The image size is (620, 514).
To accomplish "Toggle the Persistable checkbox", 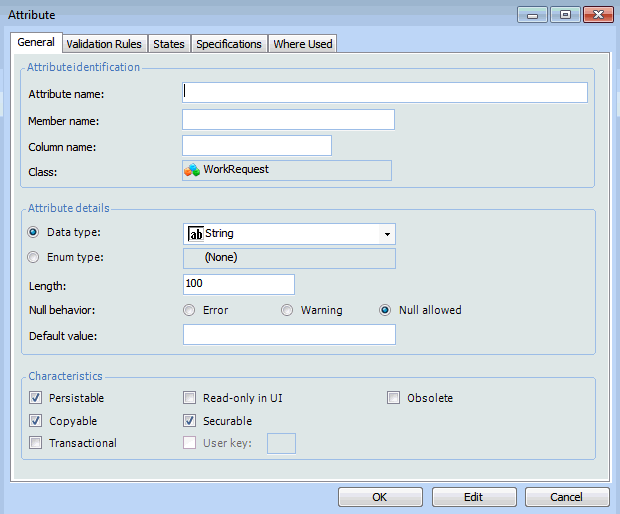I will click(x=36, y=398).
